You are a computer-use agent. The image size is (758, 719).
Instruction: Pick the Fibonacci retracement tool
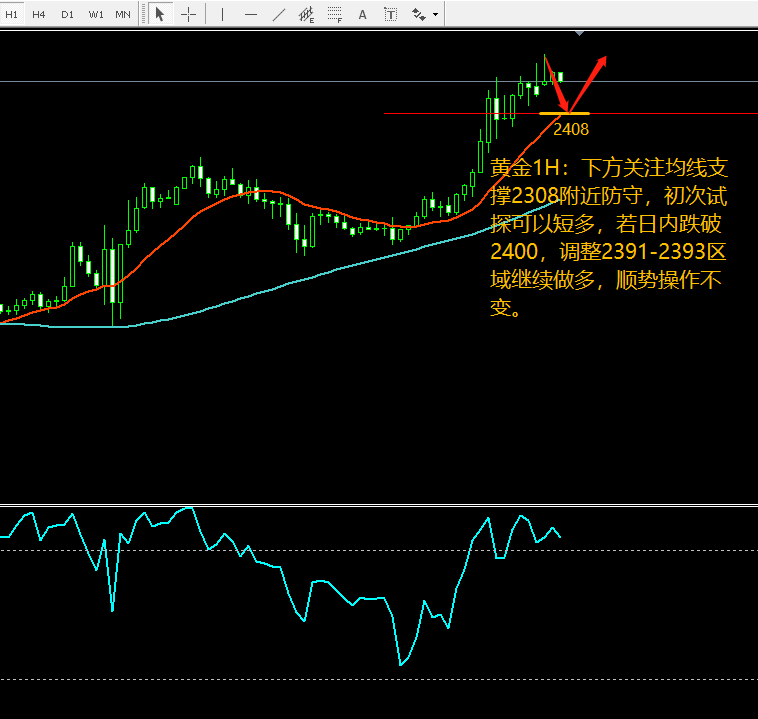coord(335,15)
